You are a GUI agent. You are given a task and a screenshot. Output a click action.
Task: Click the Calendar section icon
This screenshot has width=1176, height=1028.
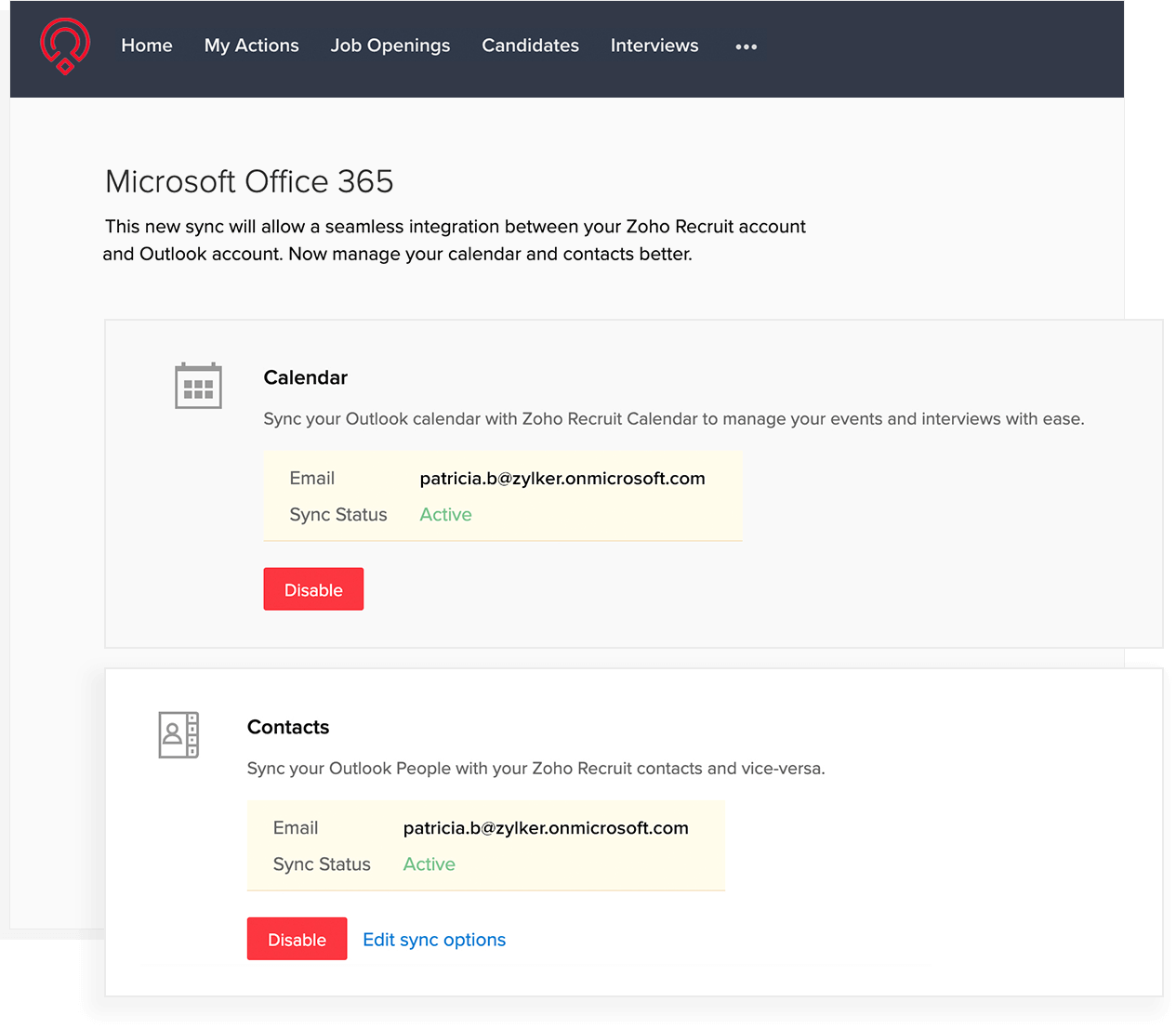(198, 385)
